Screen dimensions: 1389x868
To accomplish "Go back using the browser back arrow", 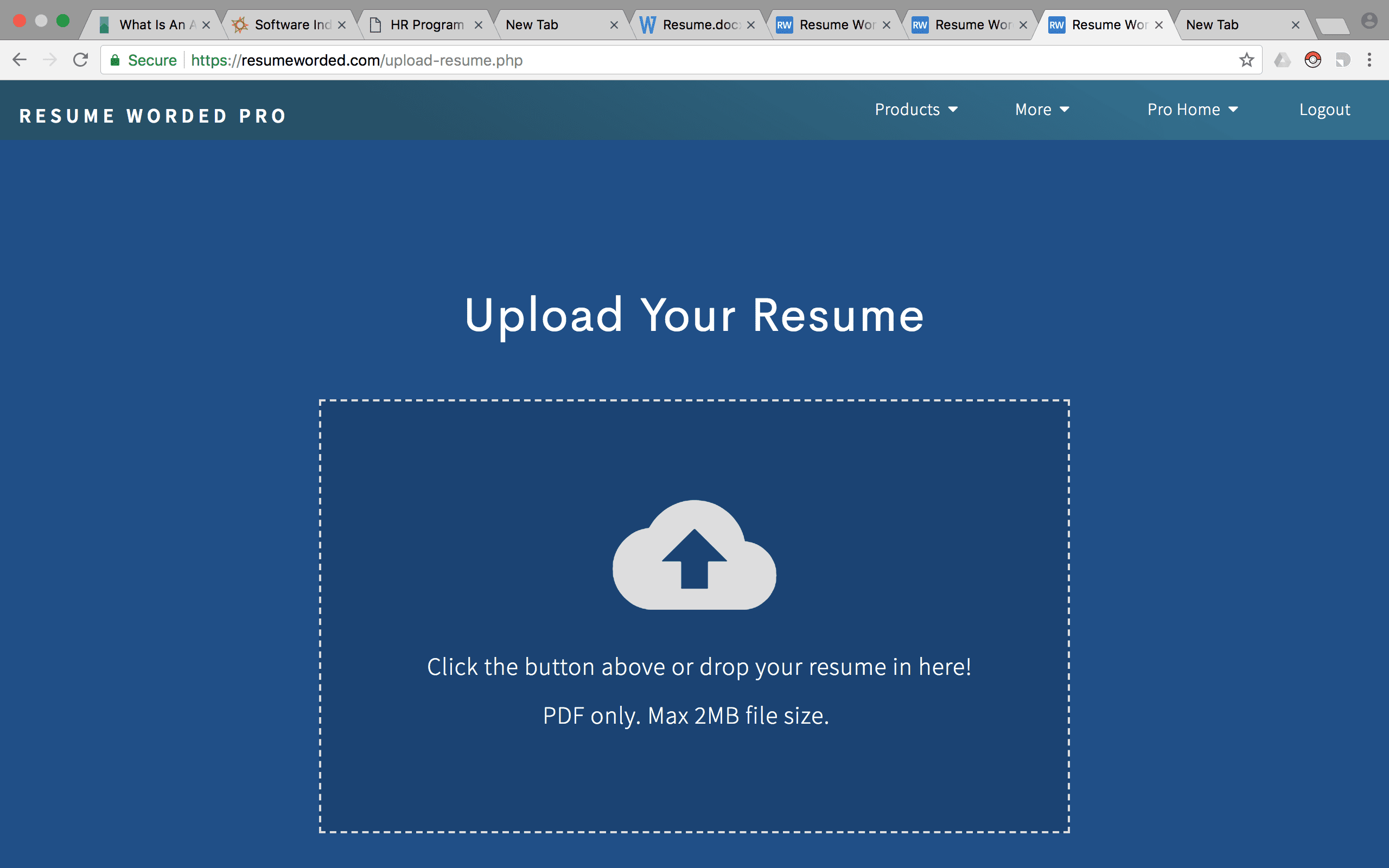I will [20, 60].
